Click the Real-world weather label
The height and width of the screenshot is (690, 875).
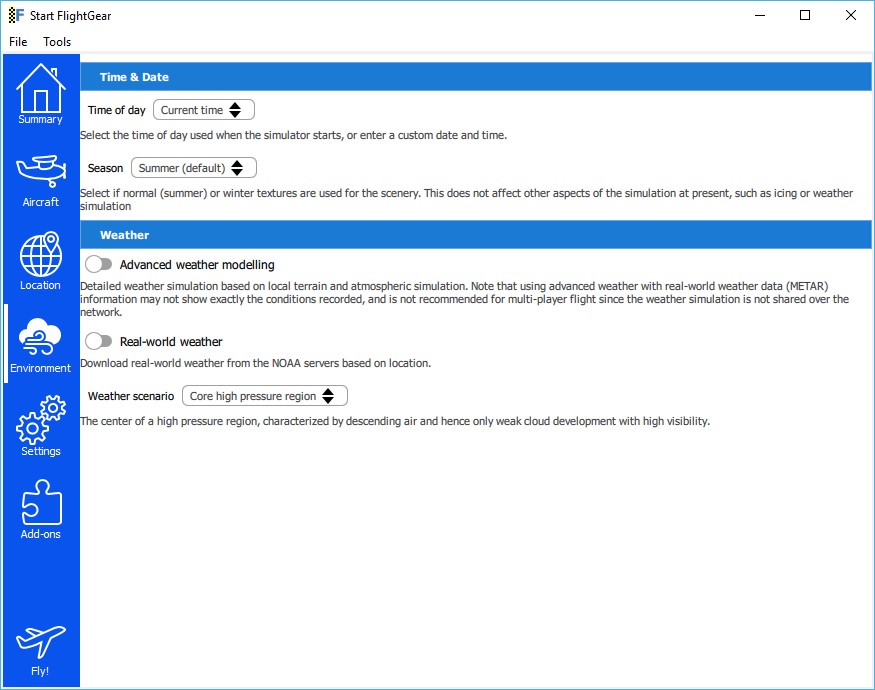171,342
